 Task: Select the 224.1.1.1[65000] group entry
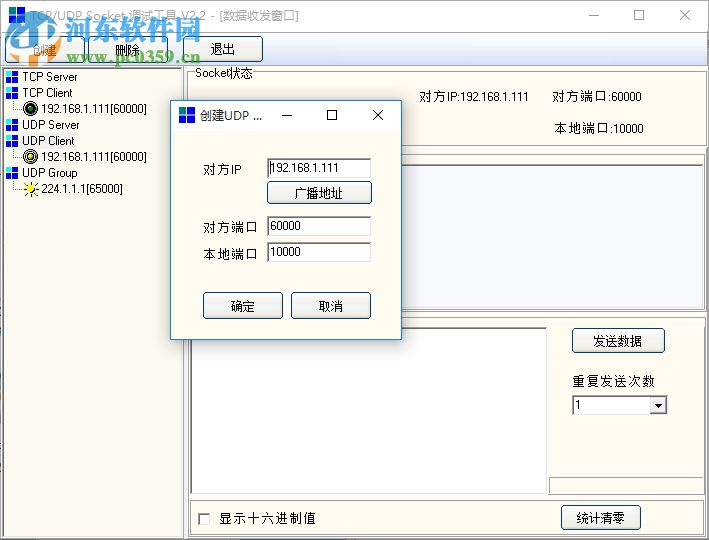(82, 189)
